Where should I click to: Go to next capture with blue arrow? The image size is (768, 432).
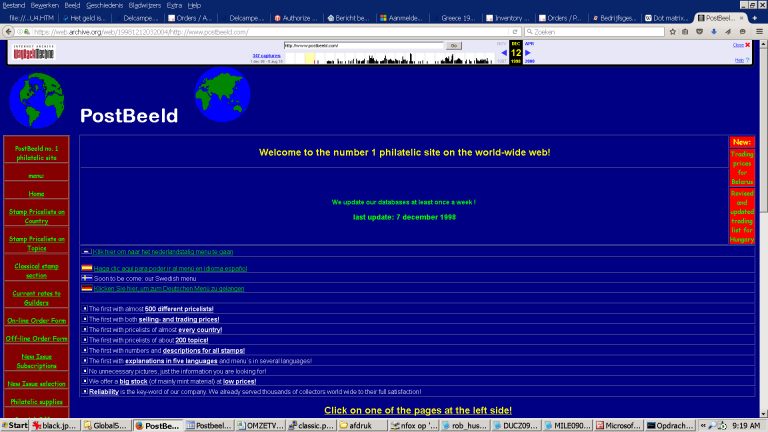pos(528,52)
